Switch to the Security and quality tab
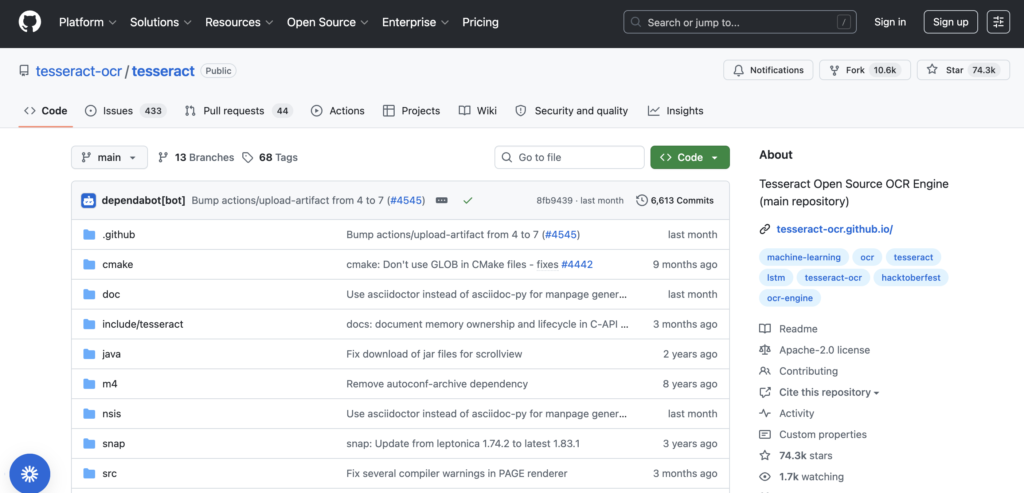Image resolution: width=1024 pixels, height=493 pixels. pyautogui.click(x=571, y=111)
